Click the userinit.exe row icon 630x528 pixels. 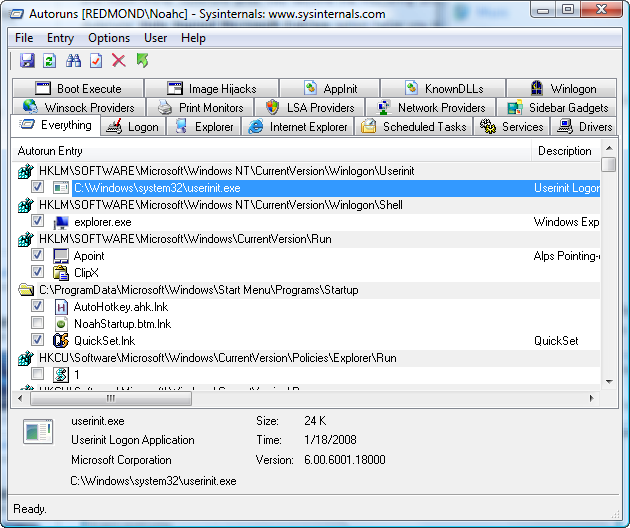(61, 188)
